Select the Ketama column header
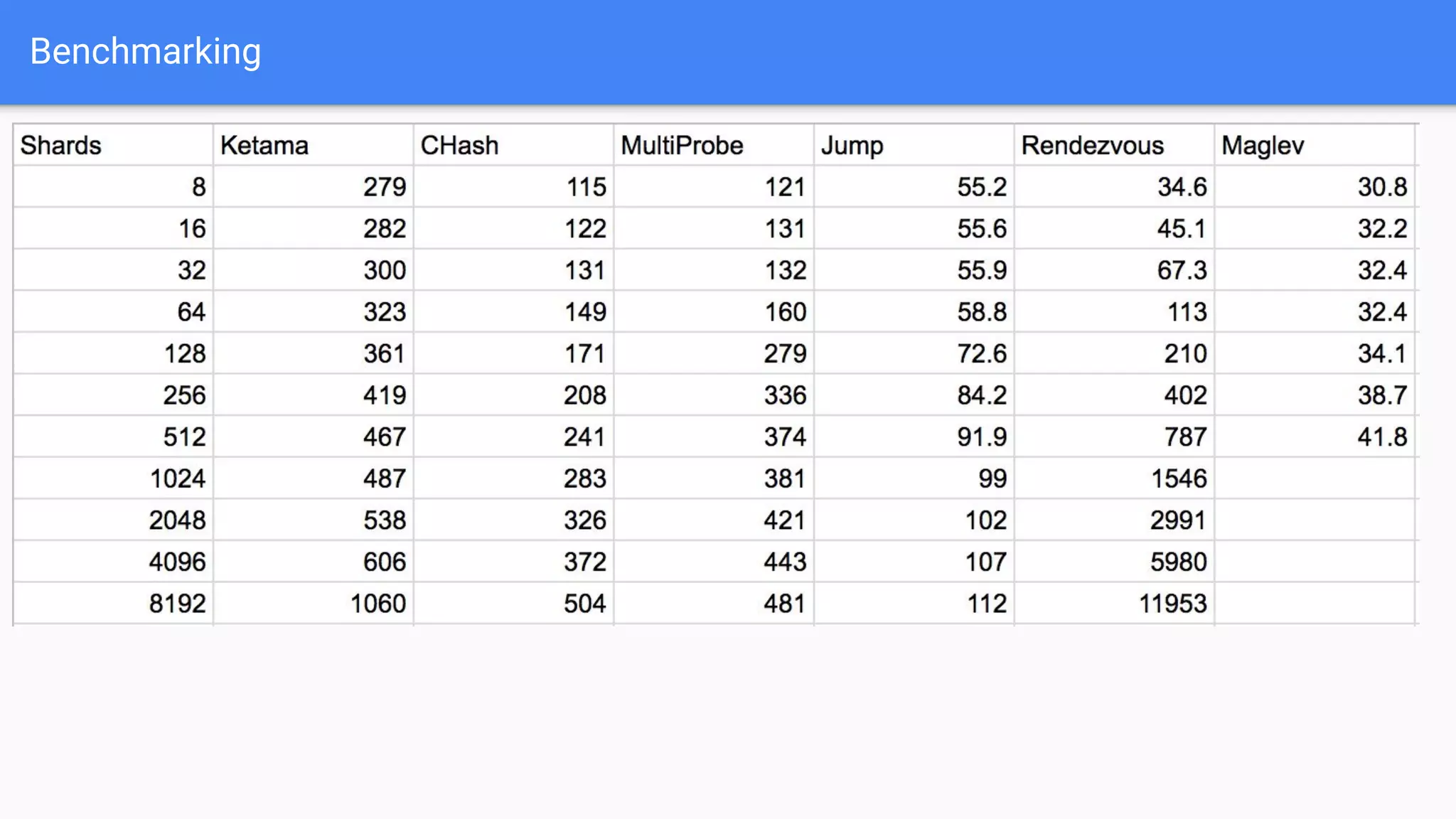This screenshot has width=1456, height=819. (314, 145)
